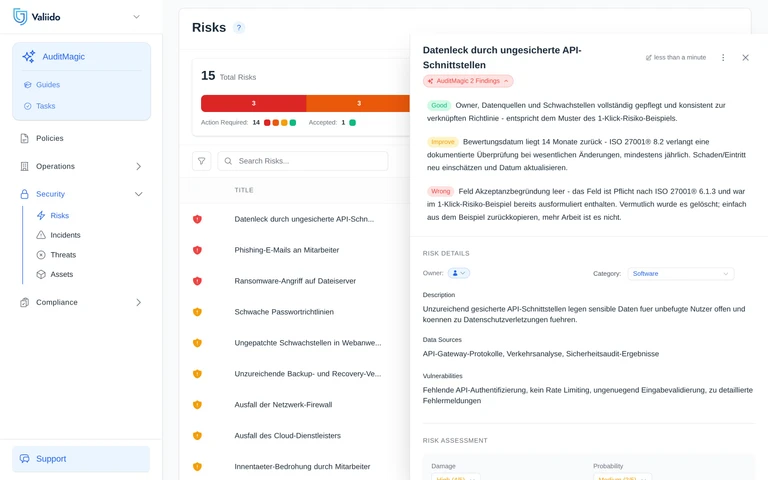This screenshot has width=768, height=480.
Task: Click yellow shield icon of Ungepatchte Schwachstellen row
Action: click(197, 342)
